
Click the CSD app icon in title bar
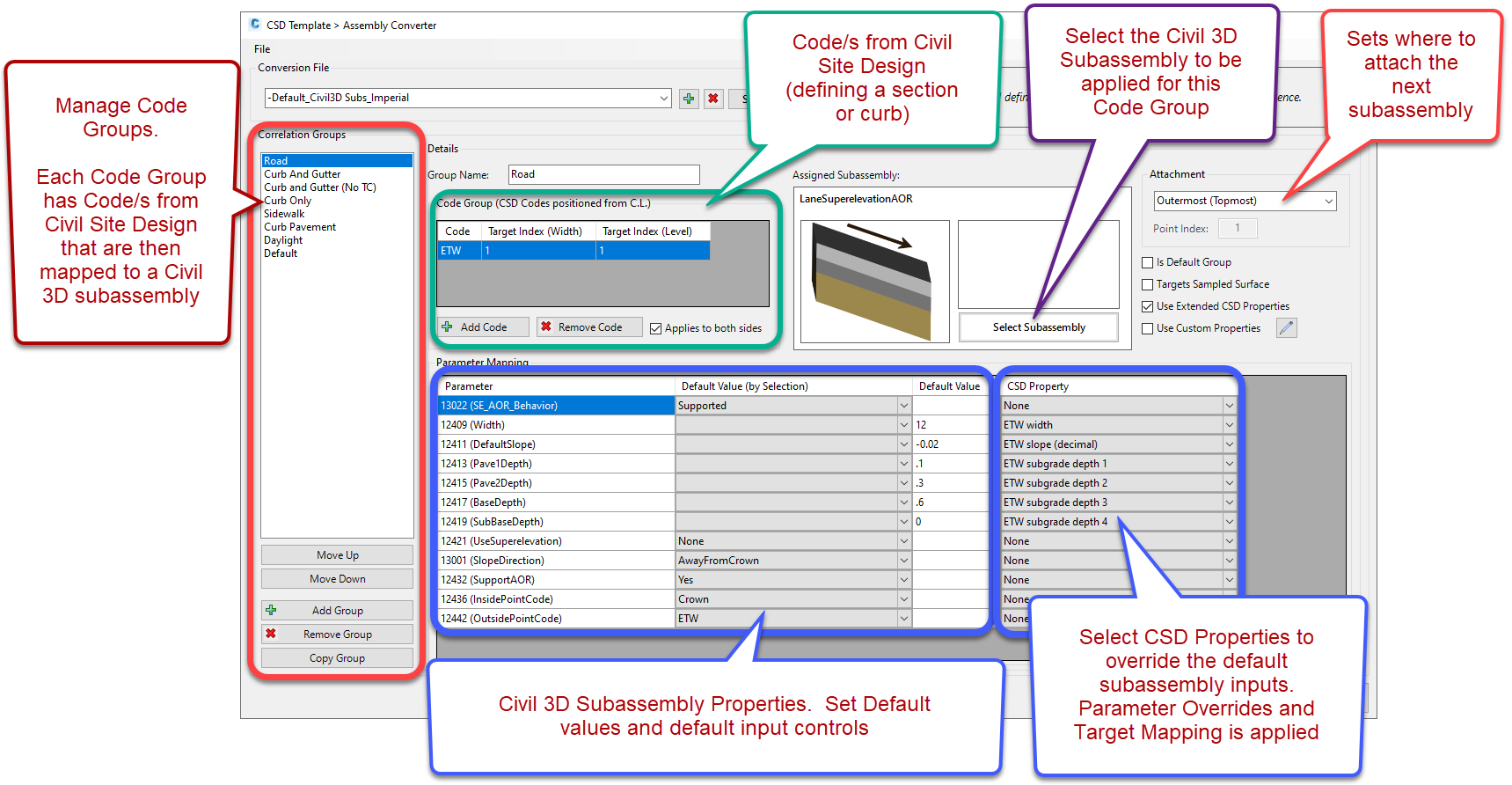255,25
